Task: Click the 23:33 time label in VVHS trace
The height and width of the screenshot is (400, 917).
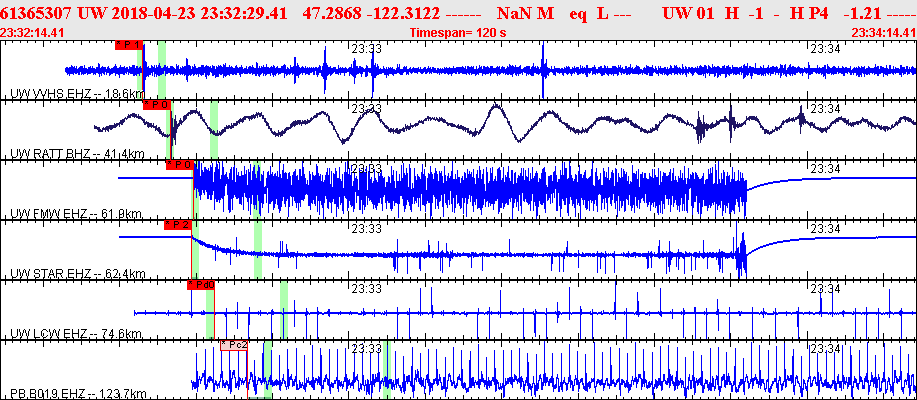Action: tap(366, 49)
